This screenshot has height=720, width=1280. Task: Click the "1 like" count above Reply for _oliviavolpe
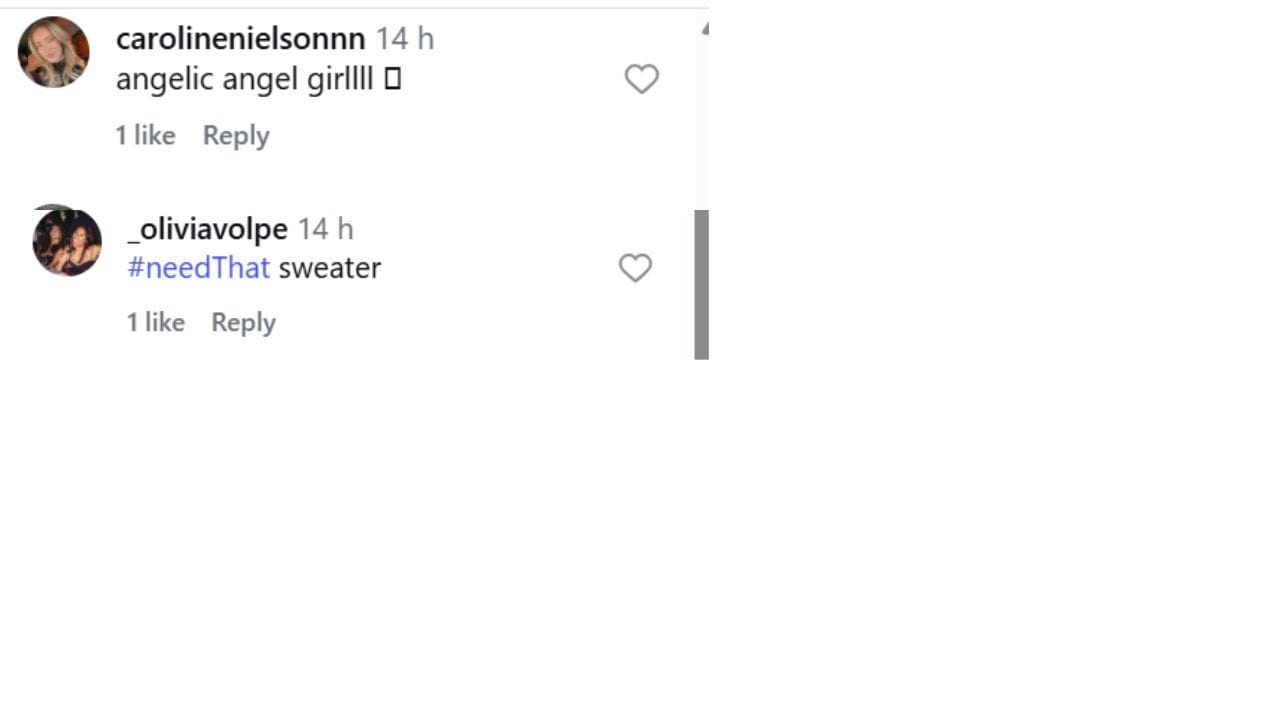(155, 323)
